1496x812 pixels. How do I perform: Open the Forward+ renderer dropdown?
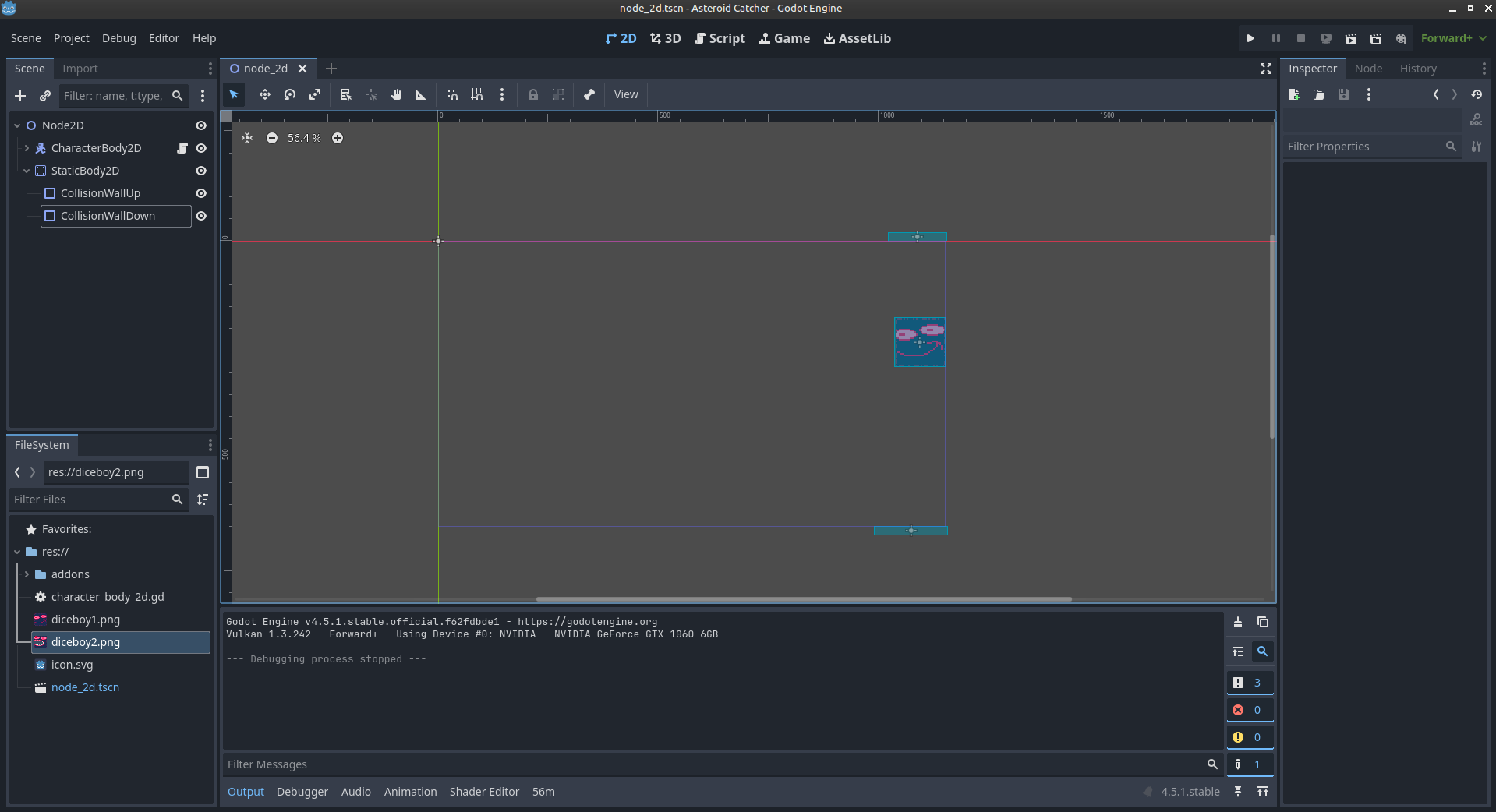tap(1453, 38)
